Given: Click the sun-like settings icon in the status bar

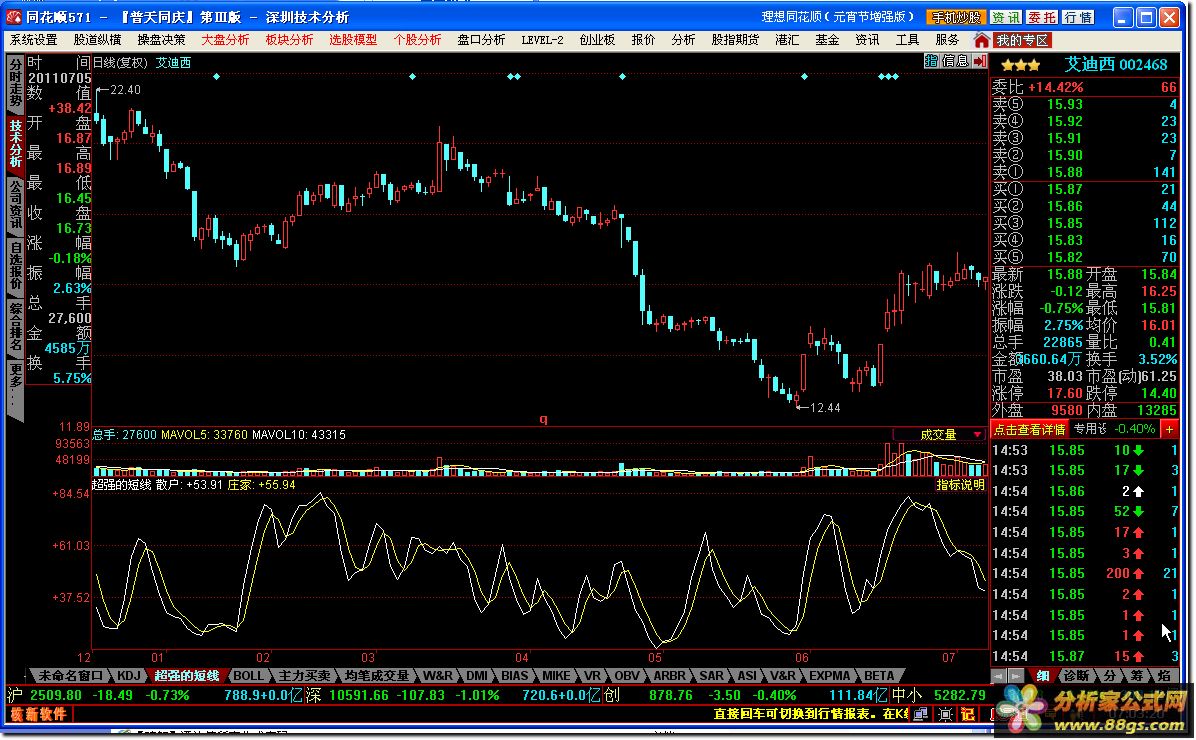Looking at the screenshot, I should [x=945, y=714].
